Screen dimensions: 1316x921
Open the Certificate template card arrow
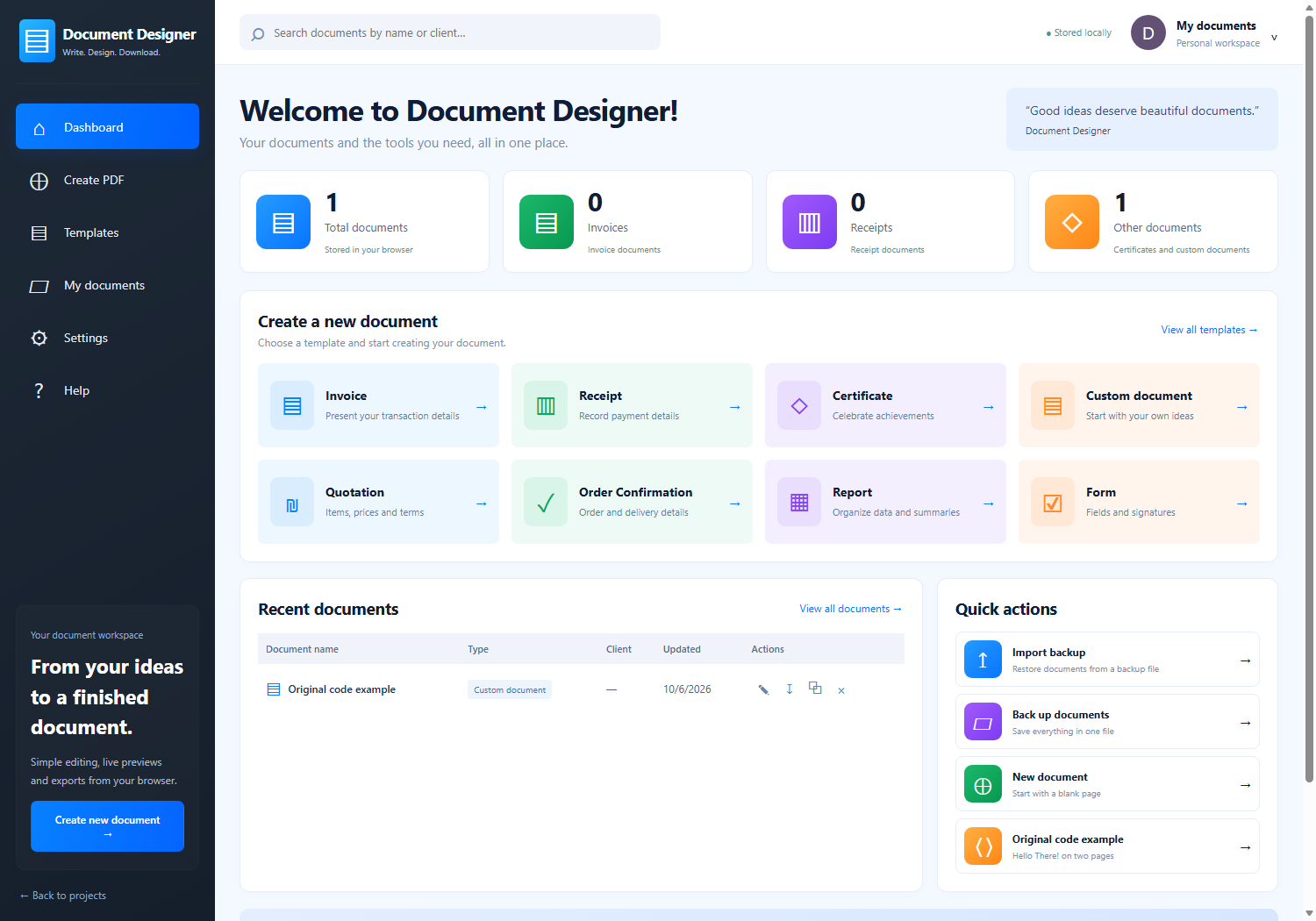point(989,407)
